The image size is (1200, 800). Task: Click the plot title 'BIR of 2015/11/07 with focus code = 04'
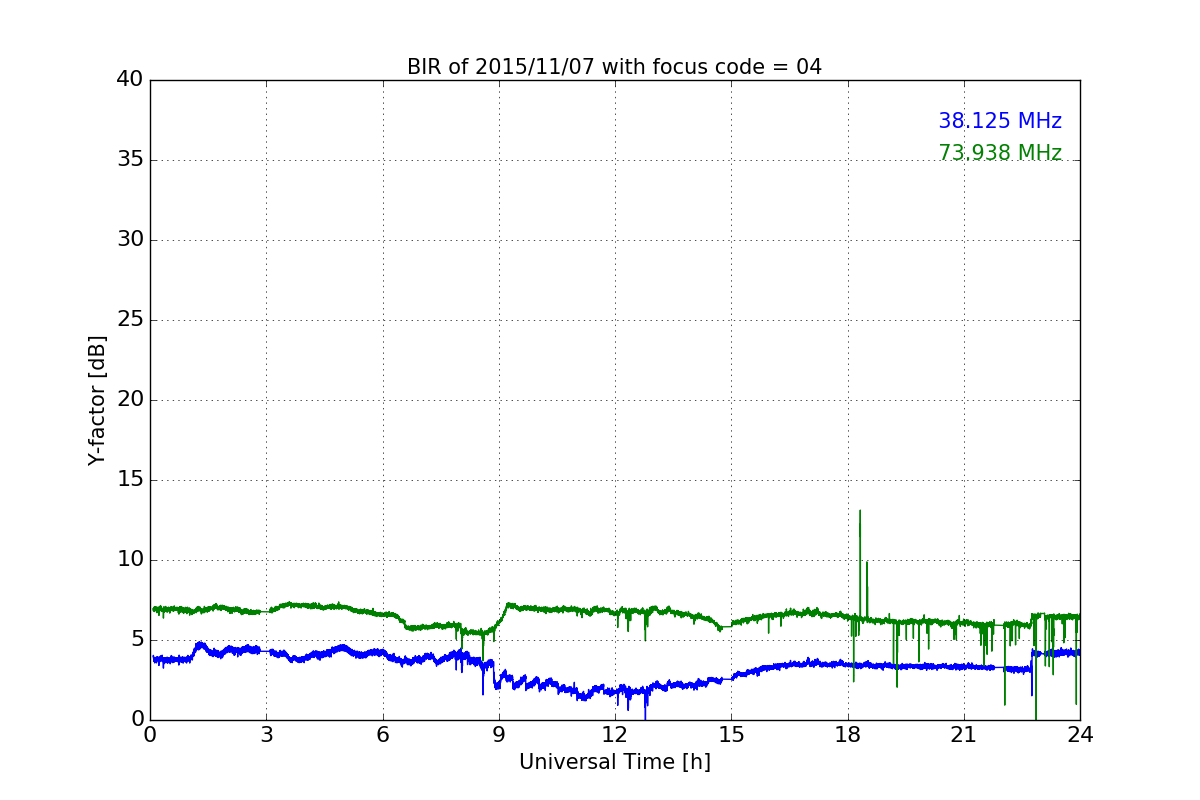point(614,67)
